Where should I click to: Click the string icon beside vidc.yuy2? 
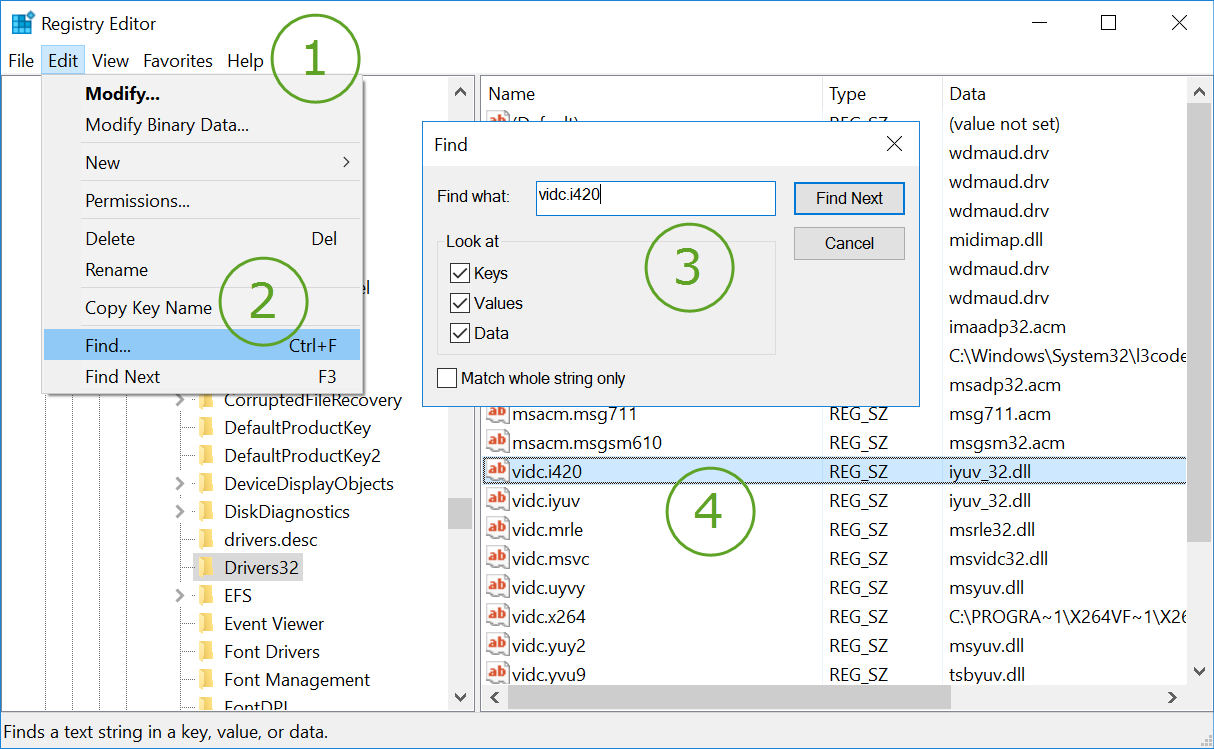coord(497,646)
